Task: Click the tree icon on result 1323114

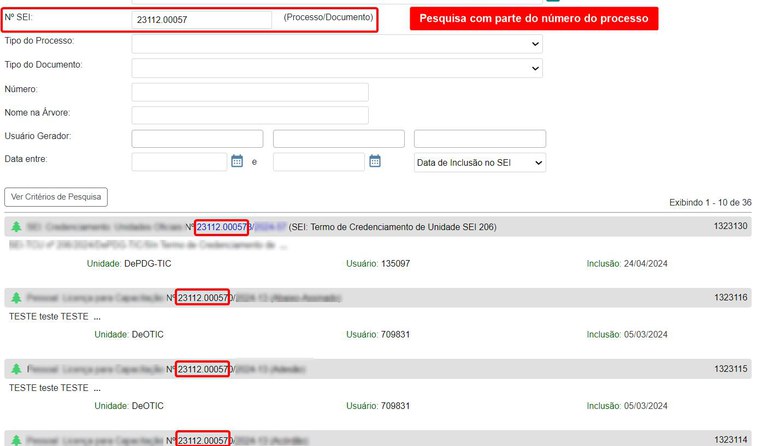Action: (x=16, y=440)
